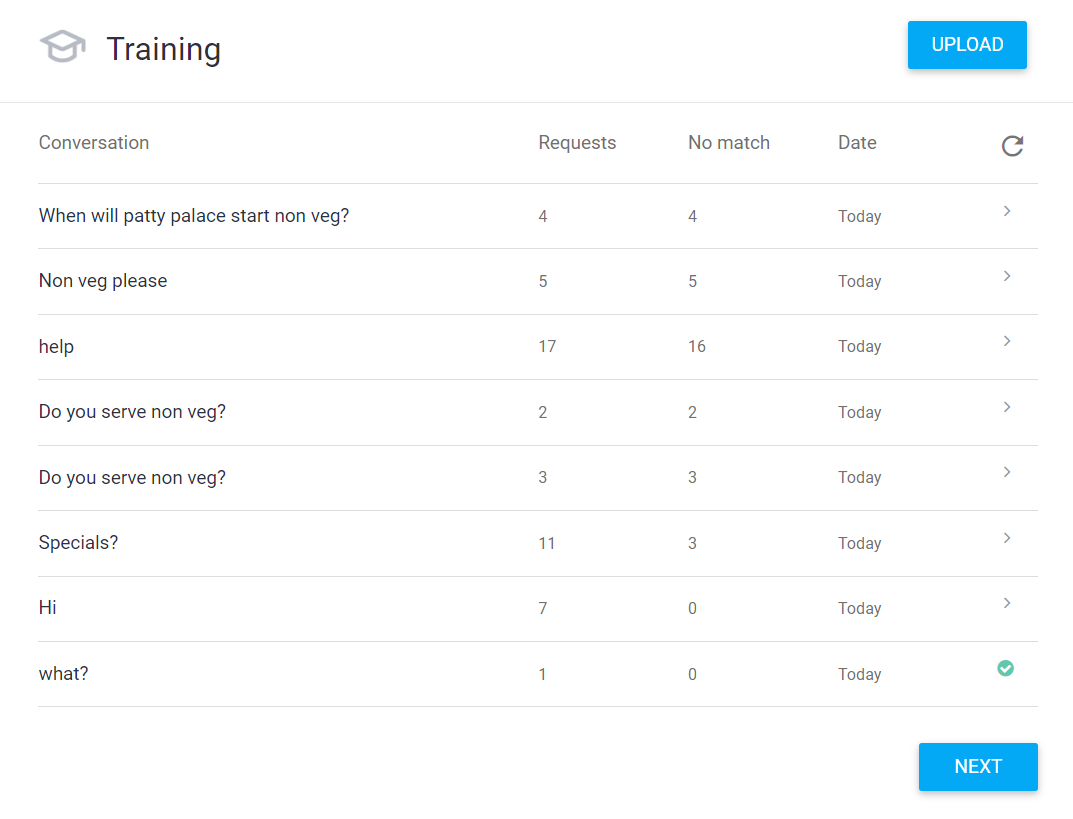The height and width of the screenshot is (819, 1073).
Task: Expand 'When will patty palace start non veg?' chevron
Action: [x=1007, y=211]
